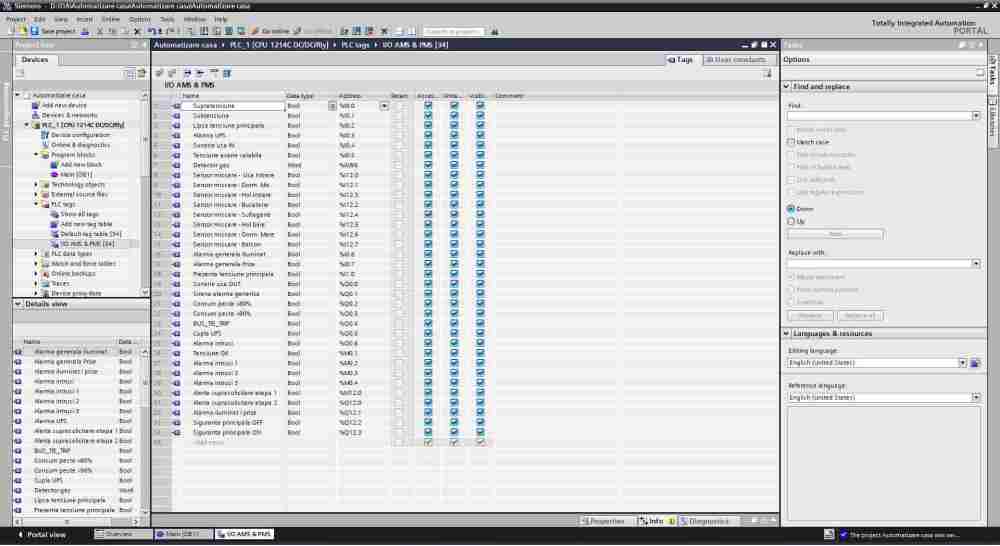The width and height of the screenshot is (1000, 546).
Task: Open Device configuration in project tree
Action: pos(80,134)
